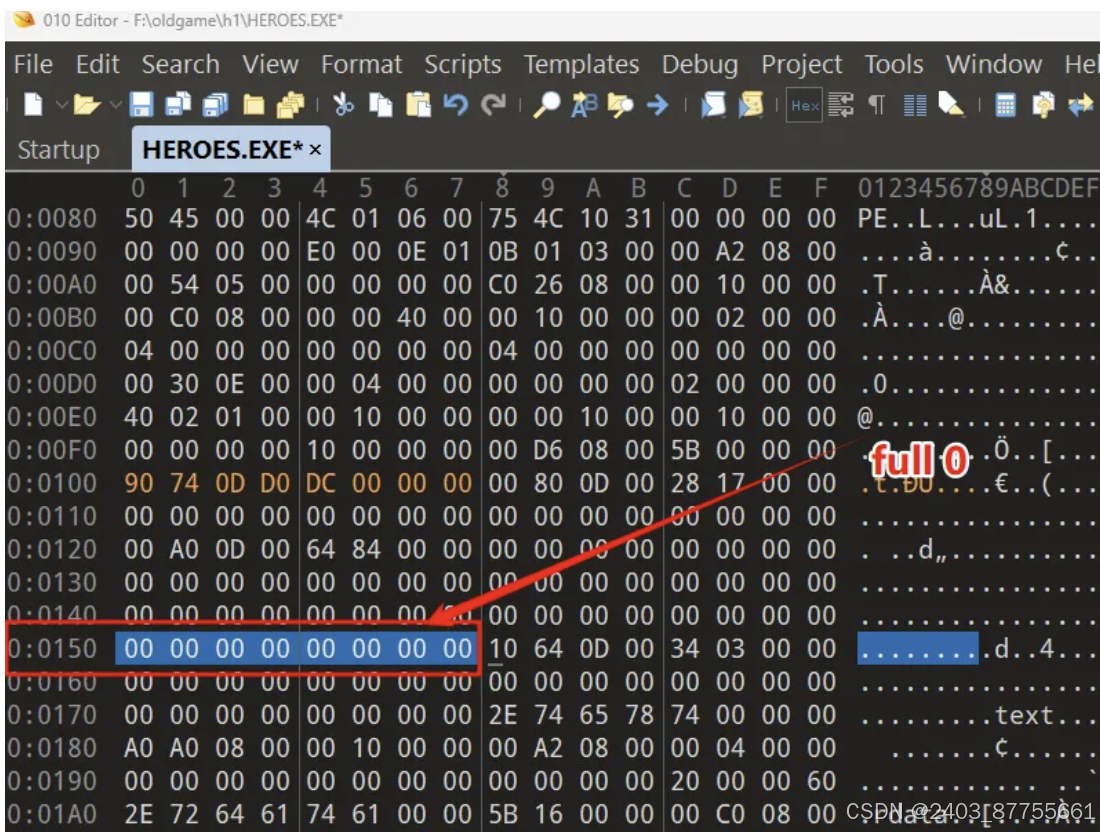This screenshot has width=1100, height=832.
Task: Click the file properties question-mark icon
Action: tap(1043, 105)
